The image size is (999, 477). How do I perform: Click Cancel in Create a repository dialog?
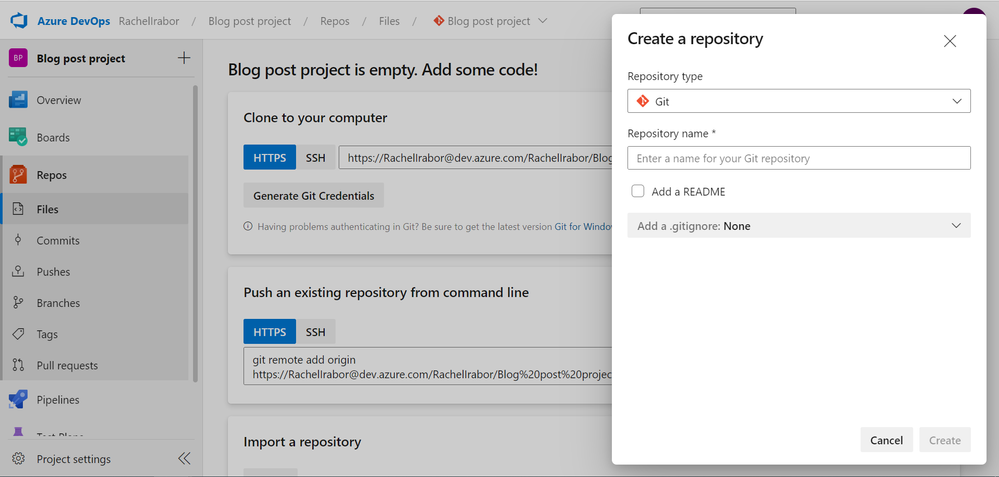[x=886, y=440]
